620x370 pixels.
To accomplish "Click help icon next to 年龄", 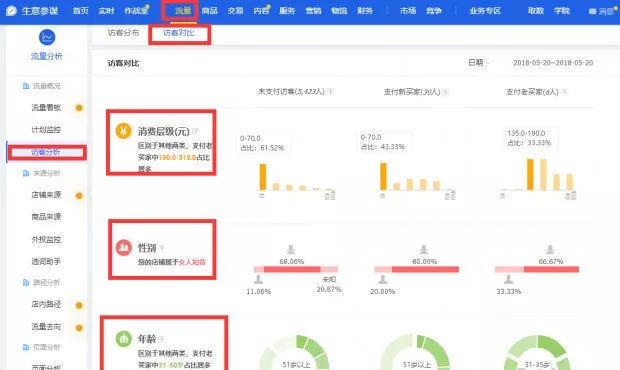I will tap(161, 339).
